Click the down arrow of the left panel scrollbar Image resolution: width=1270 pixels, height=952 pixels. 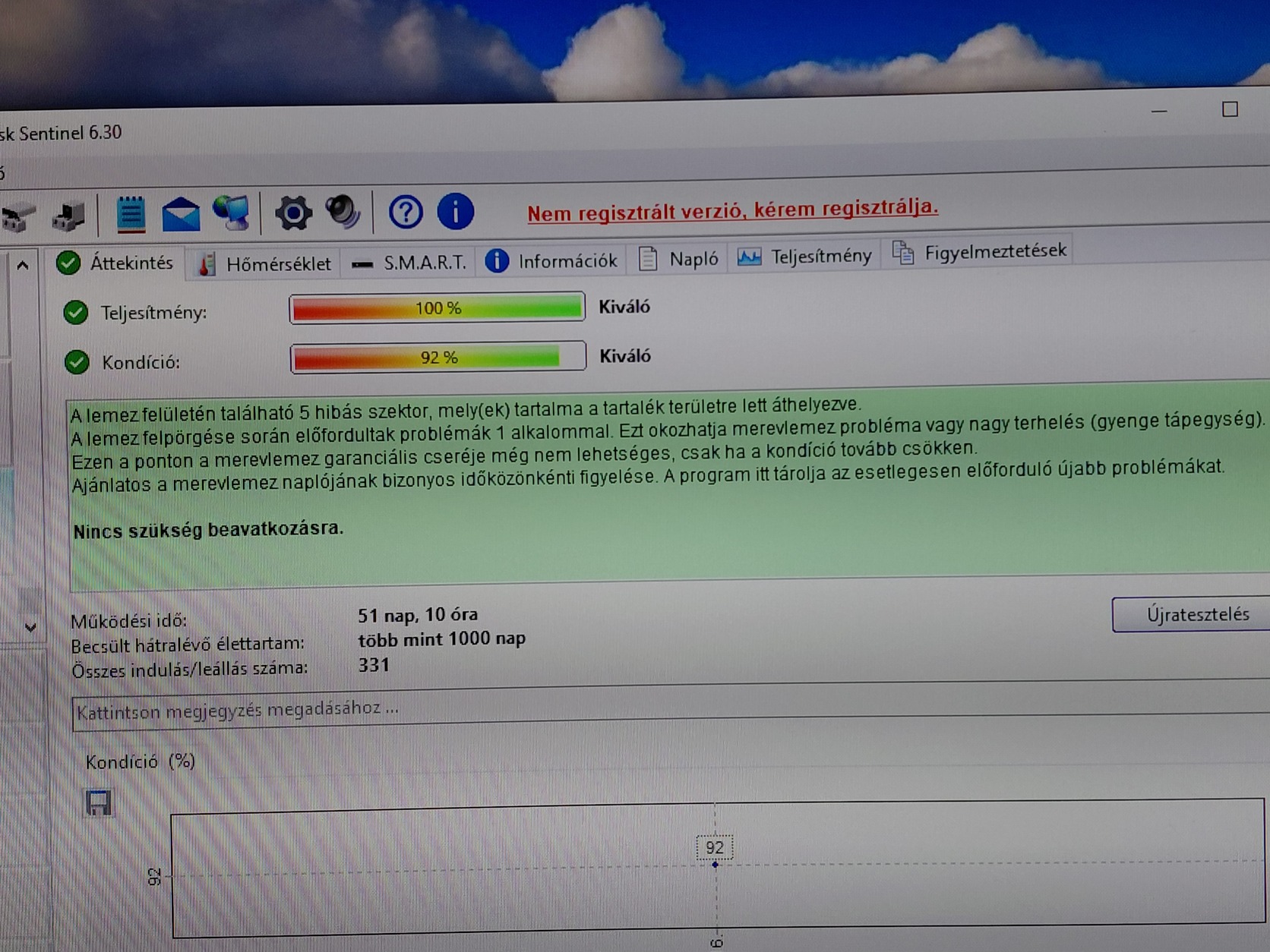point(30,627)
